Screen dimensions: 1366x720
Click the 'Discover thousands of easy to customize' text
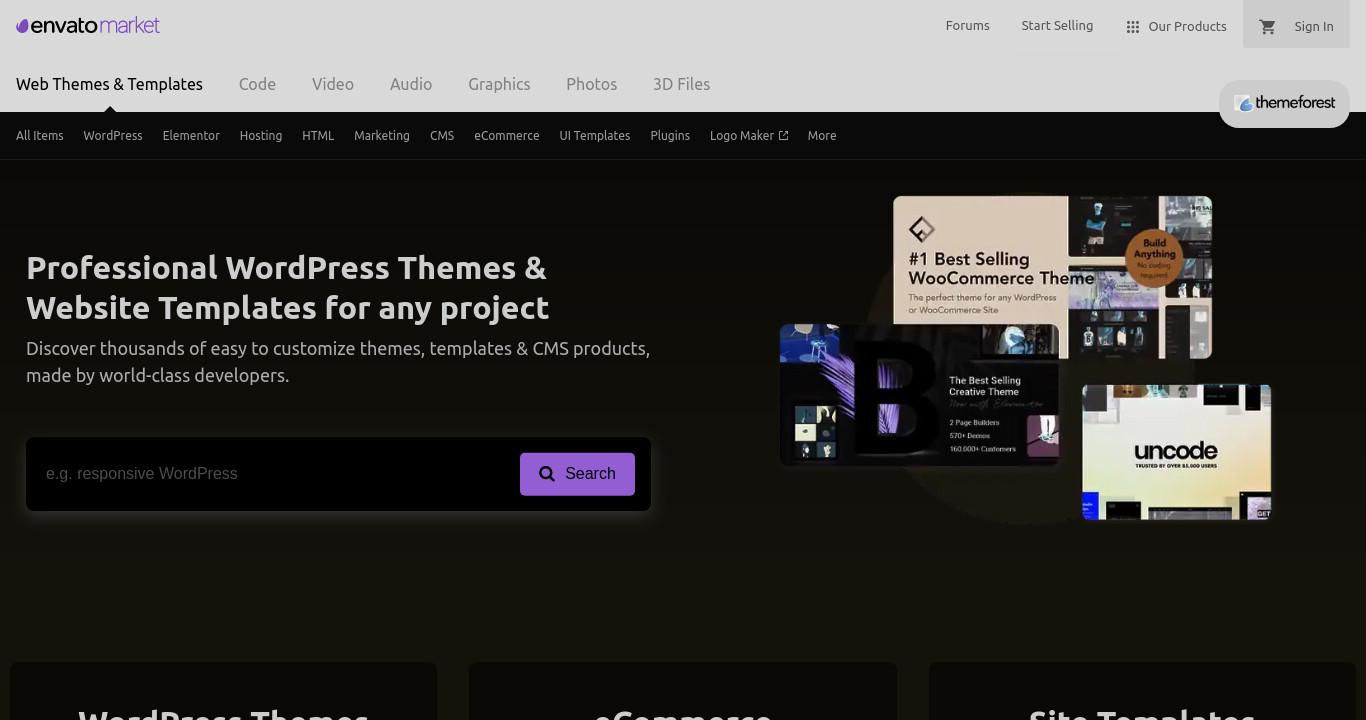[338, 362]
